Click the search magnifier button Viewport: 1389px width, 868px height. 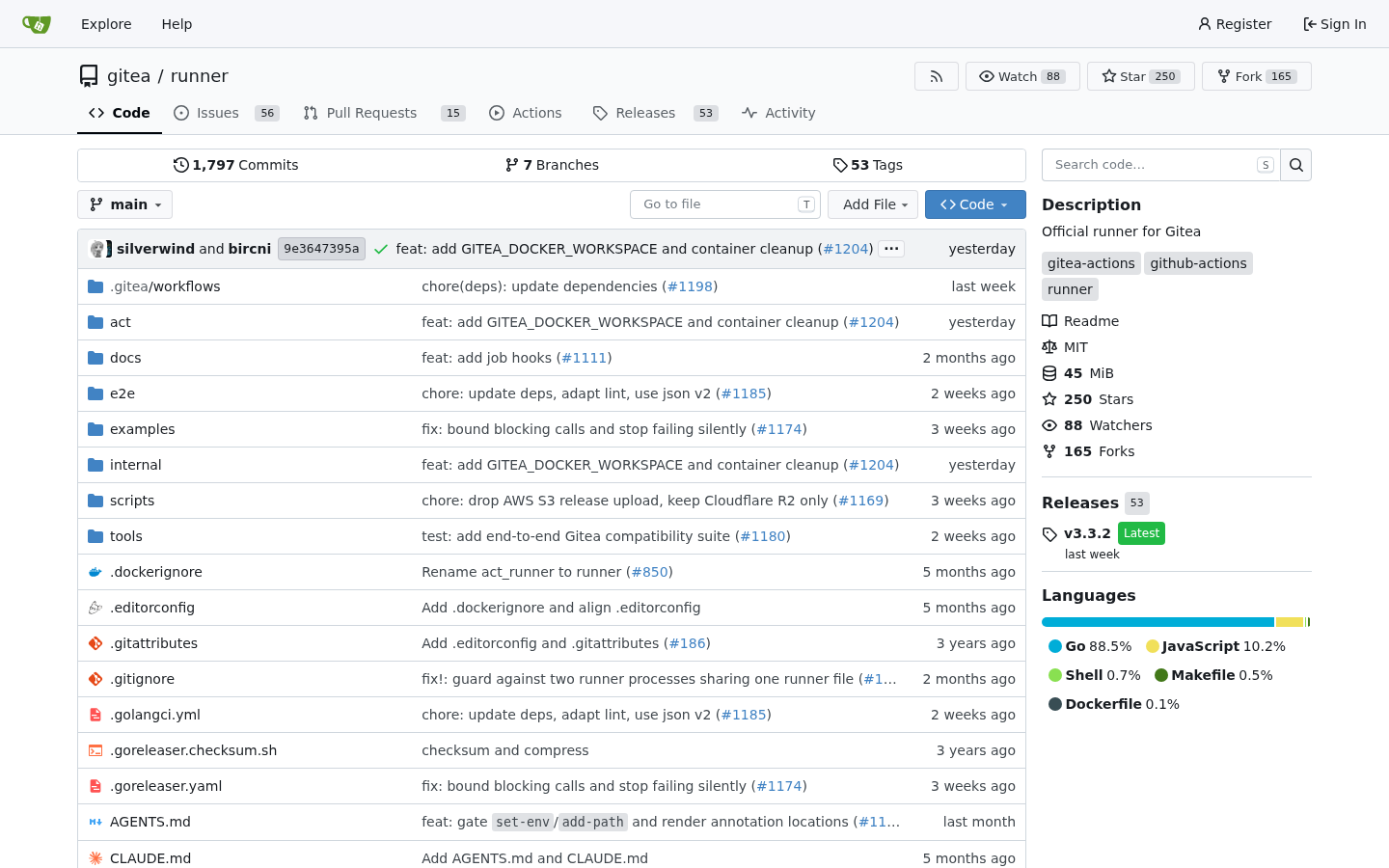point(1296,165)
